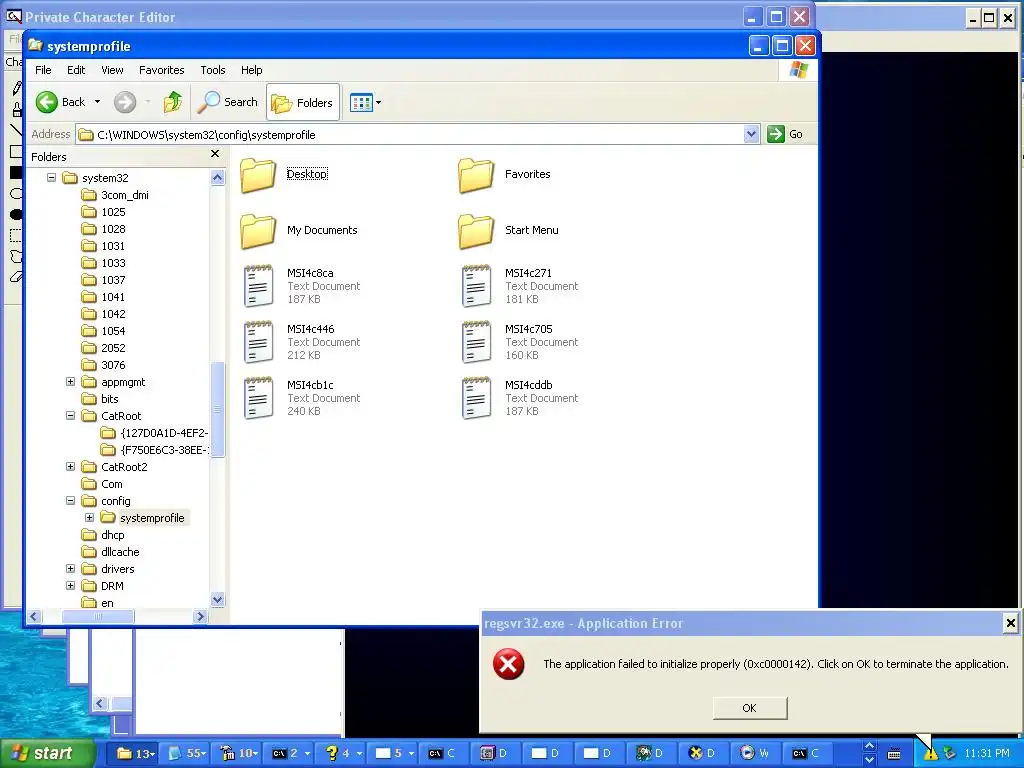The image size is (1024, 768).
Task: Select the MSI4cb1c text document icon
Action: click(x=258, y=398)
